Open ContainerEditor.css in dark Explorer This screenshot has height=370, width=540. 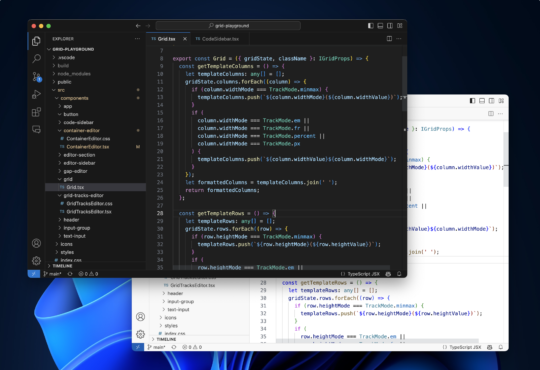(95, 138)
